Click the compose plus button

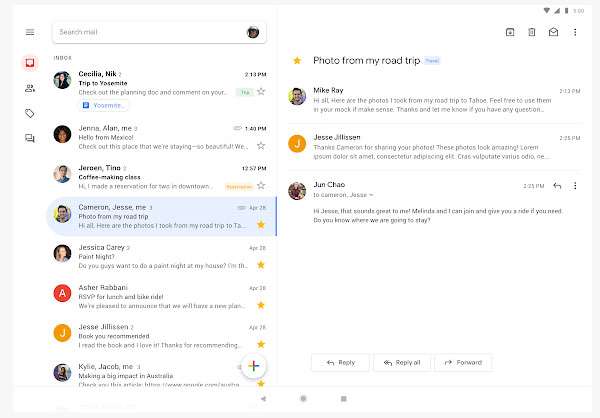[x=254, y=366]
